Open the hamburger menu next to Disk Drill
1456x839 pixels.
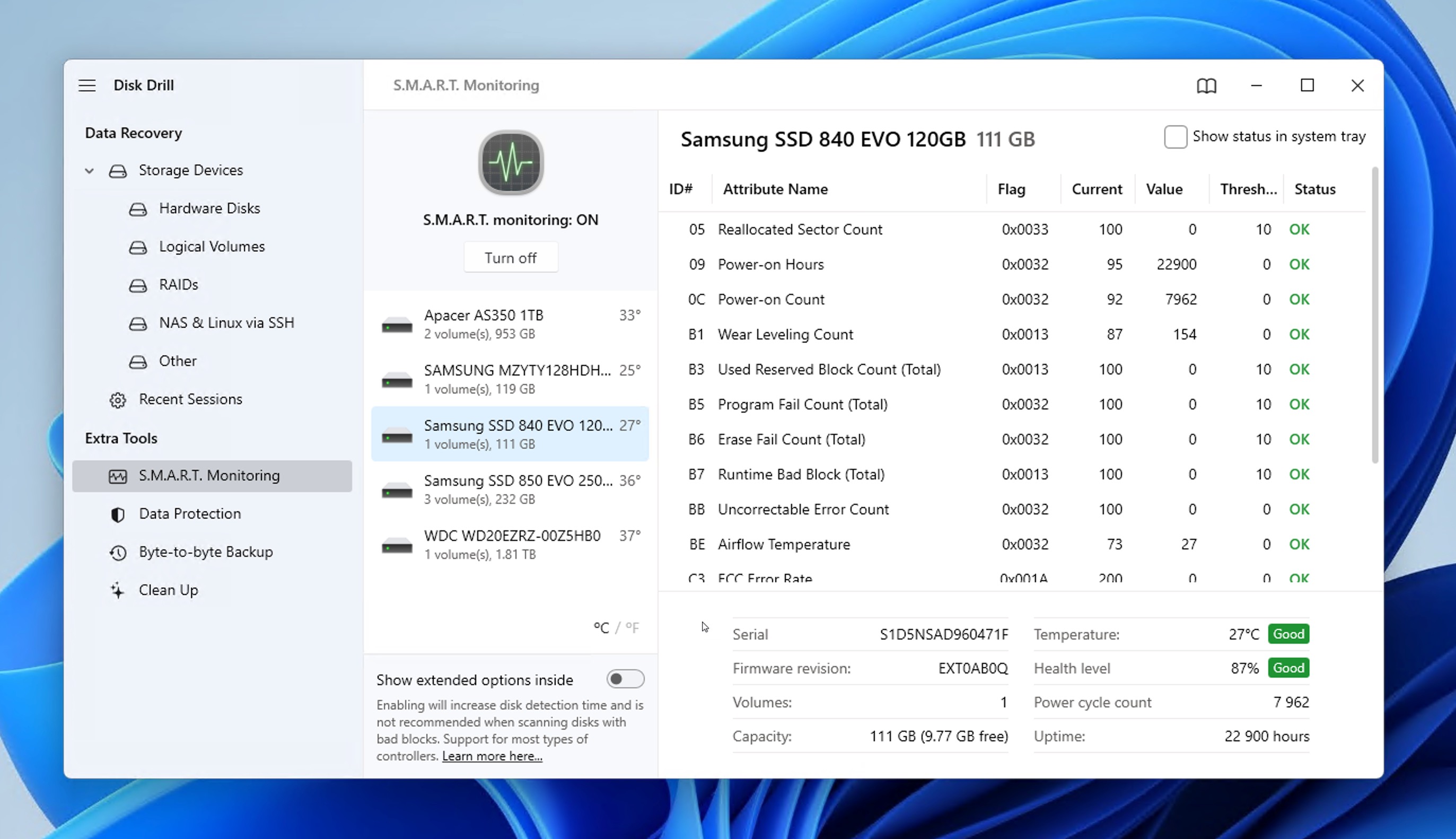(87, 85)
